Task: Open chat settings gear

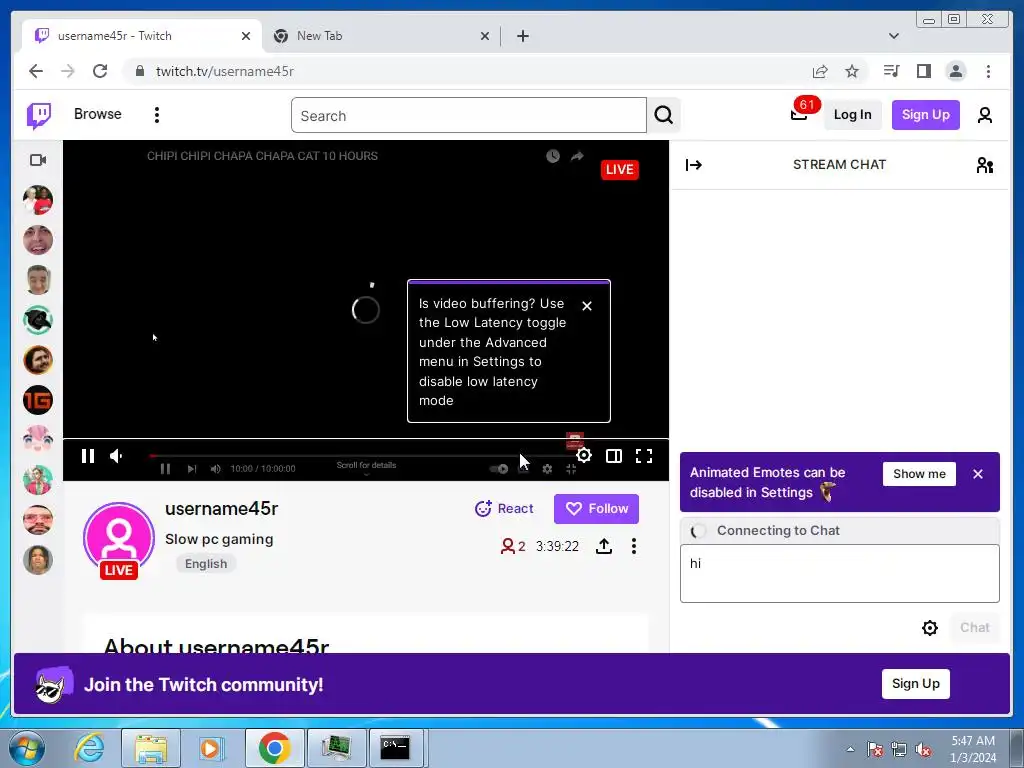Action: pos(930,628)
